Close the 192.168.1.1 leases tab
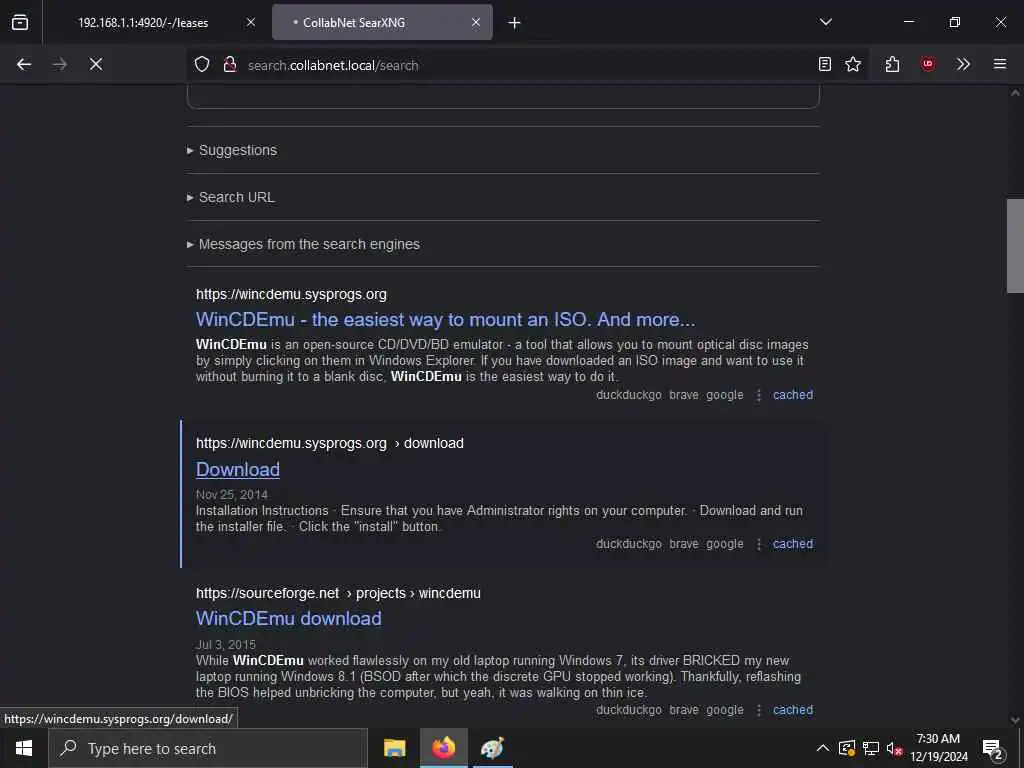1024x768 pixels. [x=251, y=22]
